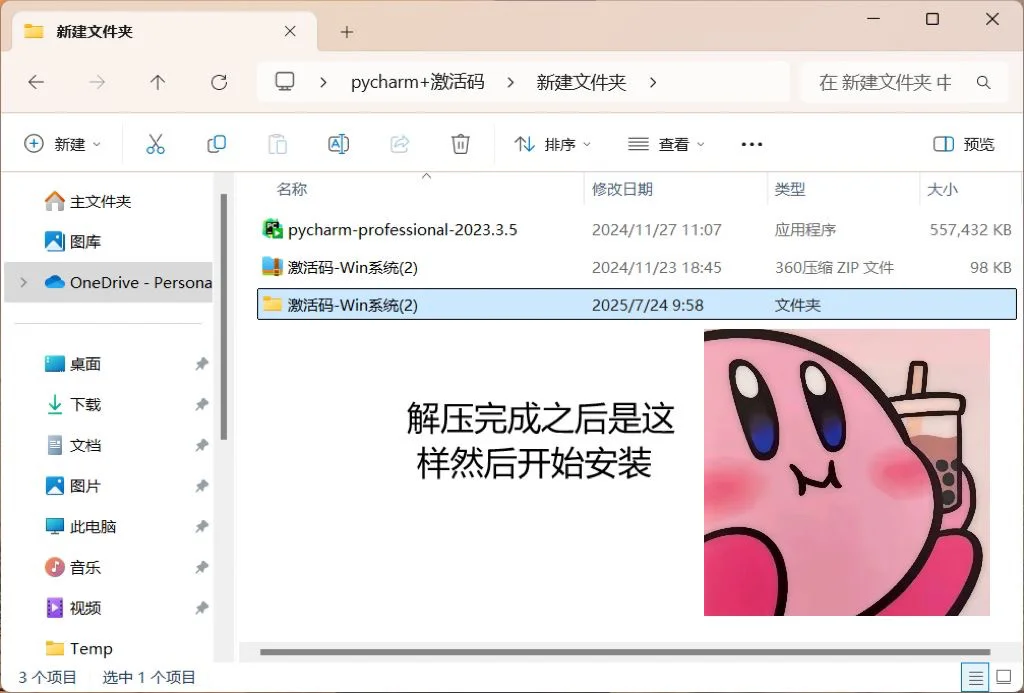Viewport: 1024px width, 693px height.
Task: Navigate to pycharm+激活码 via the breadcrumb
Action: coord(417,83)
